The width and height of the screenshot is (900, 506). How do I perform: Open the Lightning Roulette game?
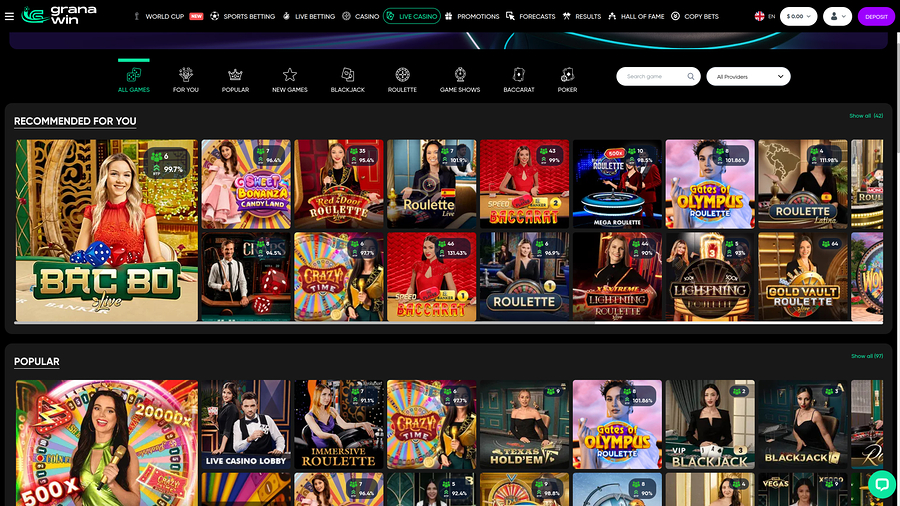pyautogui.click(x=710, y=277)
